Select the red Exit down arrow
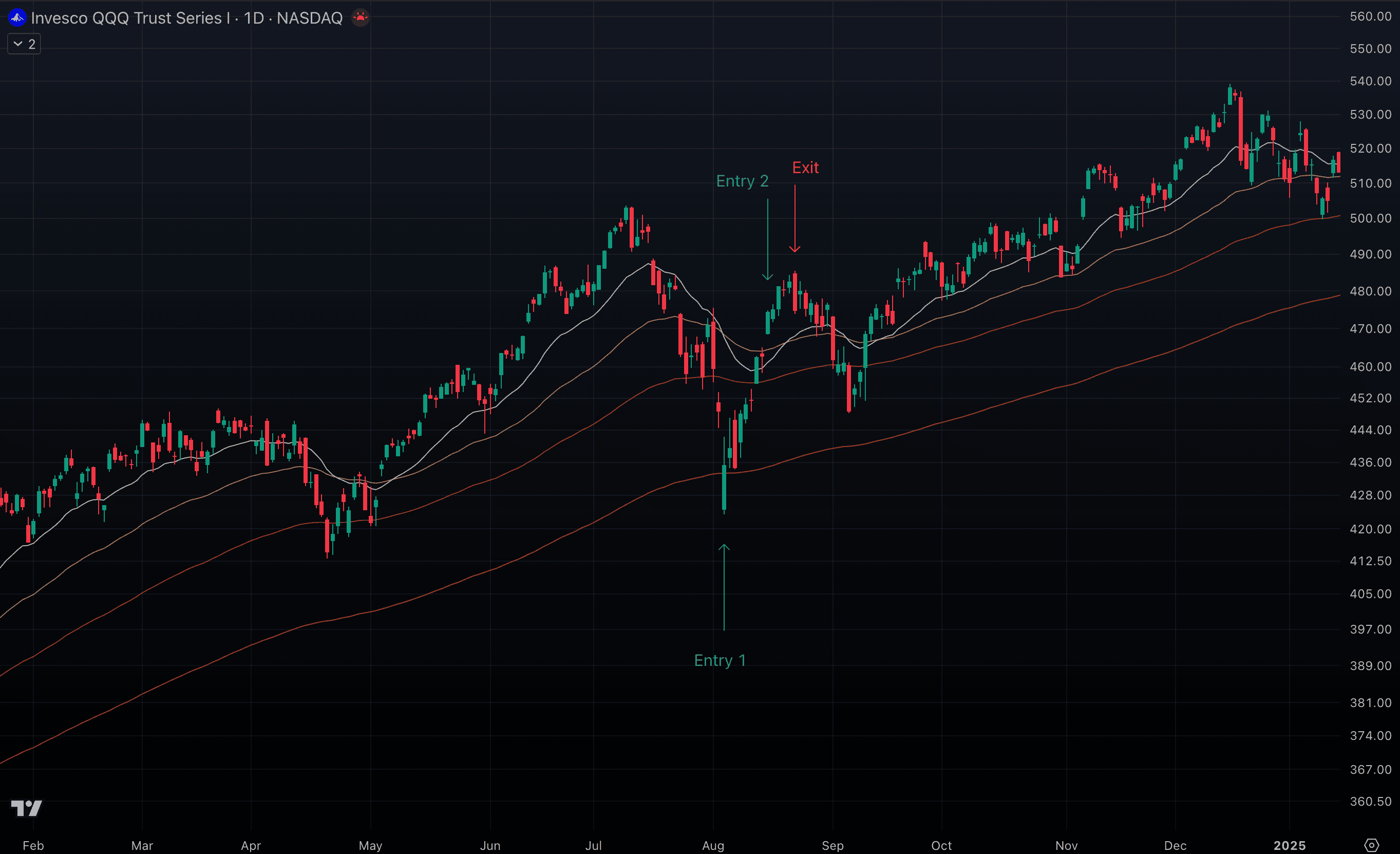1400x854 pixels. tap(794, 219)
